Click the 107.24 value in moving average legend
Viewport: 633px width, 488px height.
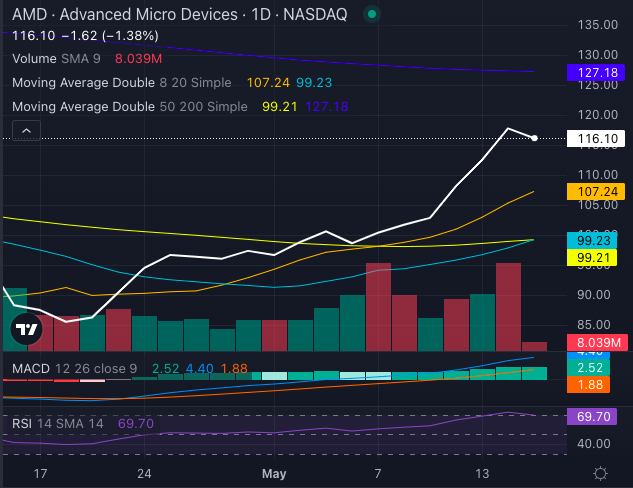coord(268,83)
